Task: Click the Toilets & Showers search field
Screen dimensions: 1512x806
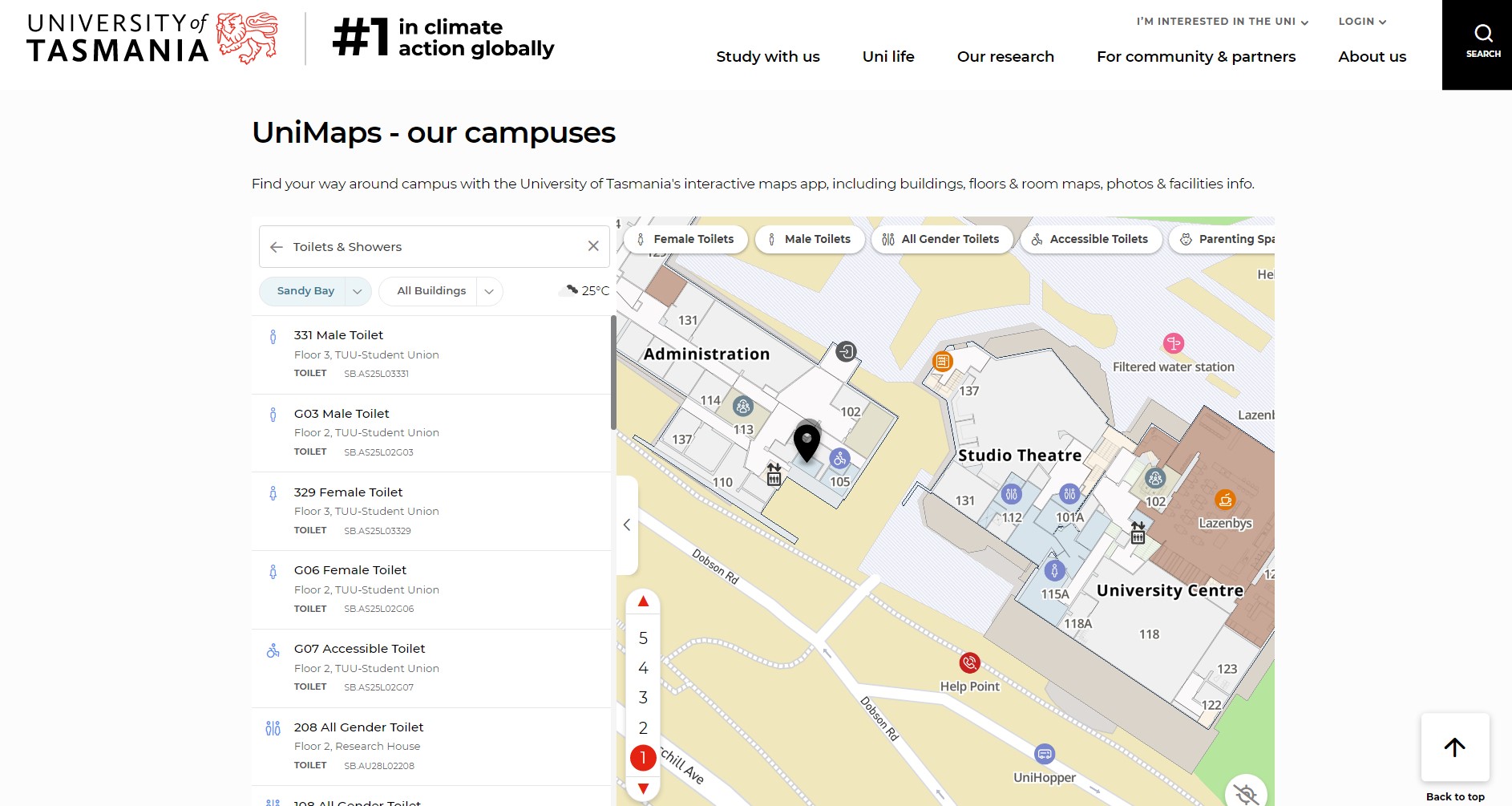Action: 434,246
